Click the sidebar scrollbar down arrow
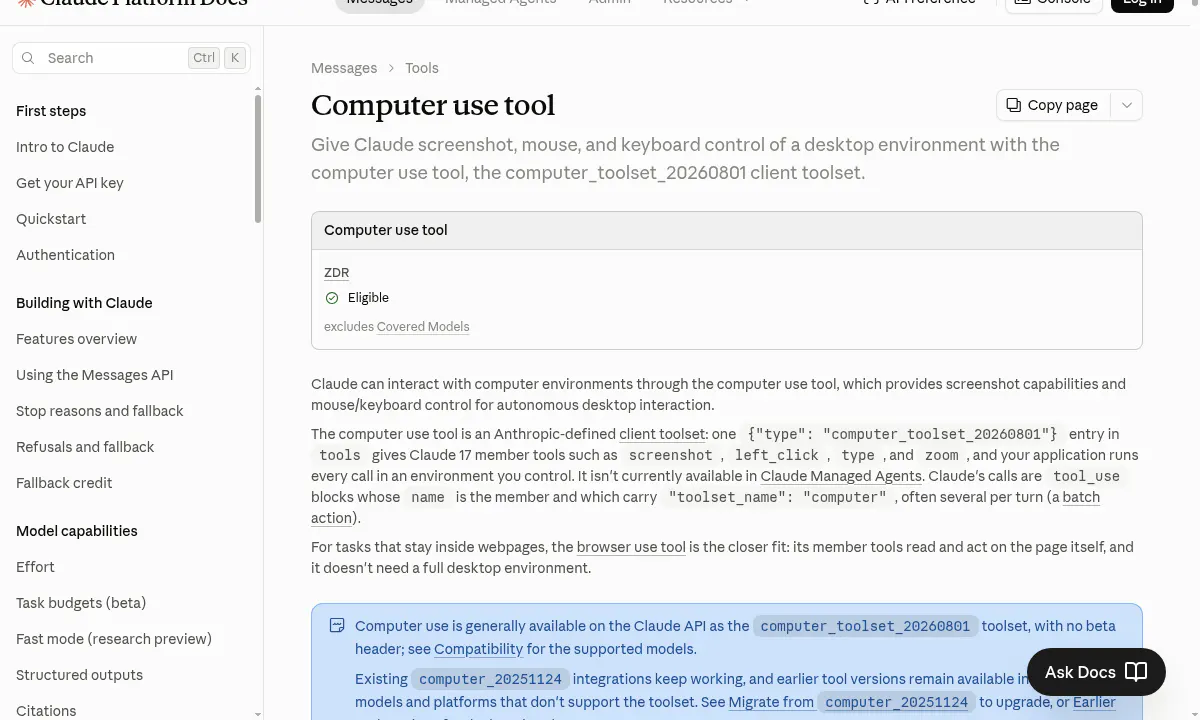The width and height of the screenshot is (1200, 720). pos(258,714)
